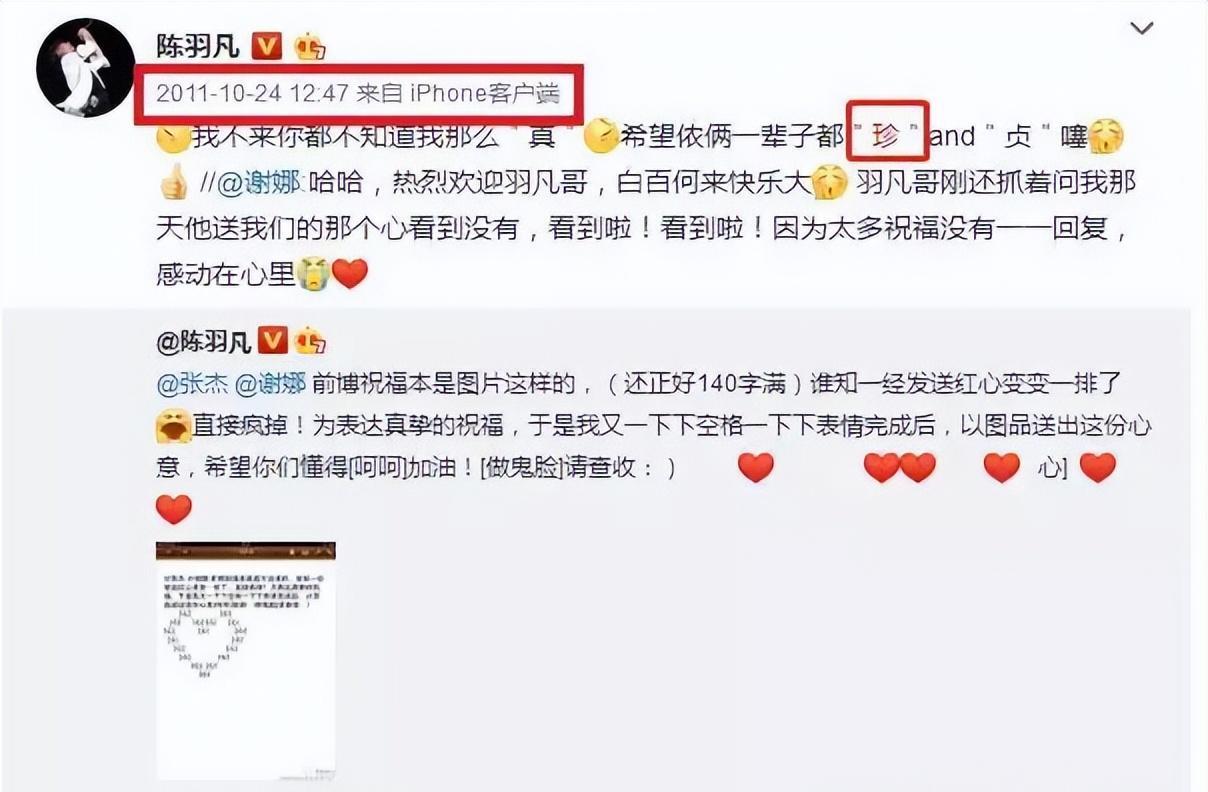
Task: Click orange verified V badge beside top 陈羽凡
Action: click(266, 45)
